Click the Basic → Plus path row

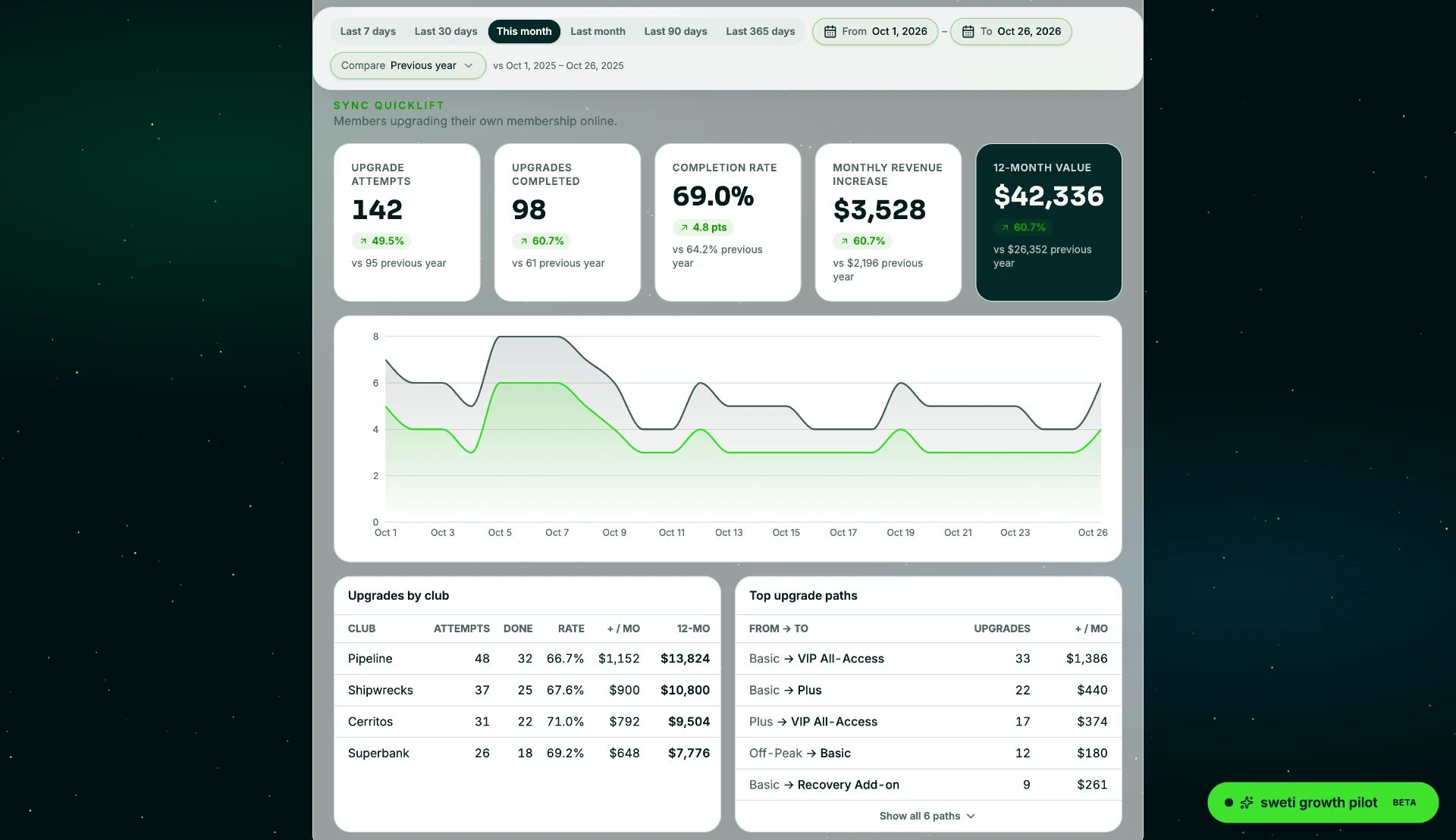pyautogui.click(x=928, y=690)
